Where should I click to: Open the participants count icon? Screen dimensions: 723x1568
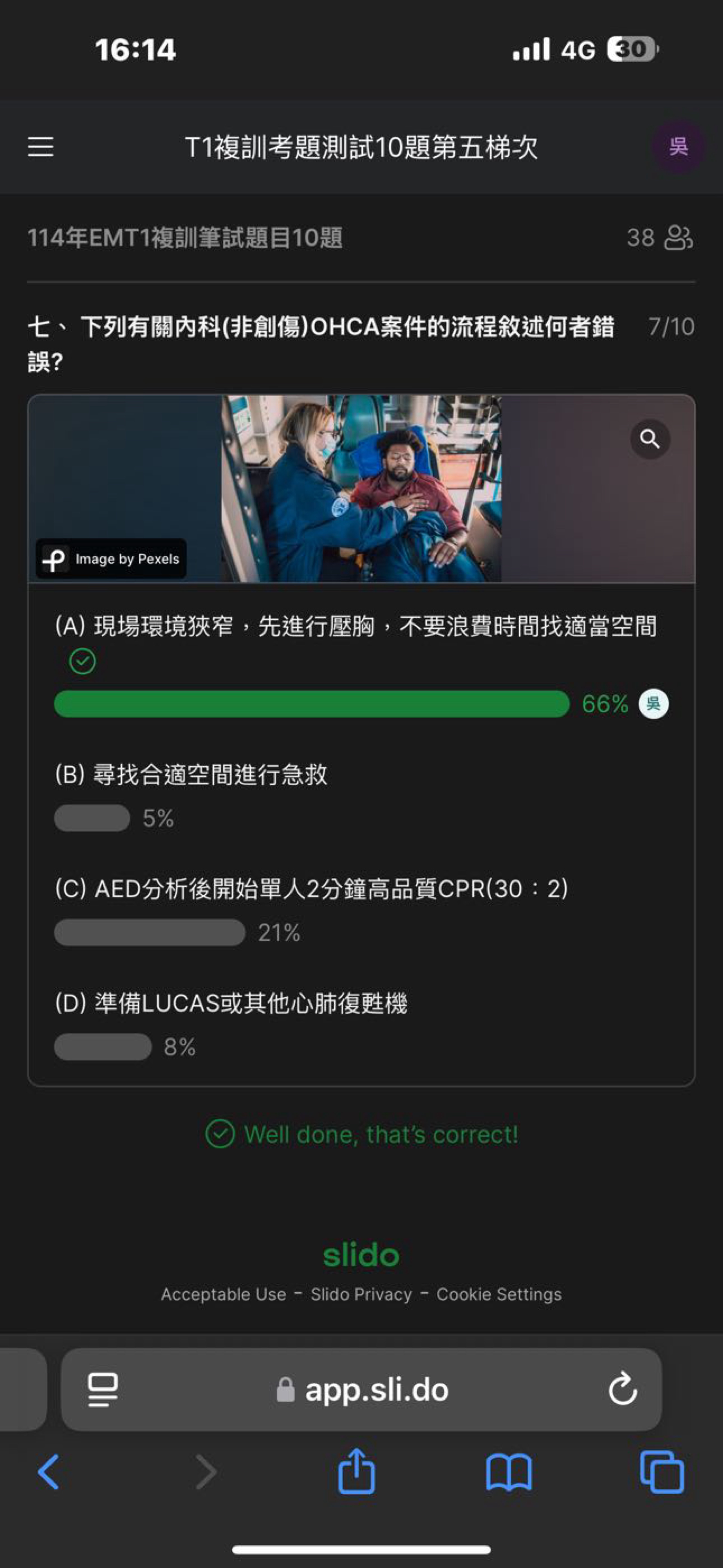[678, 237]
